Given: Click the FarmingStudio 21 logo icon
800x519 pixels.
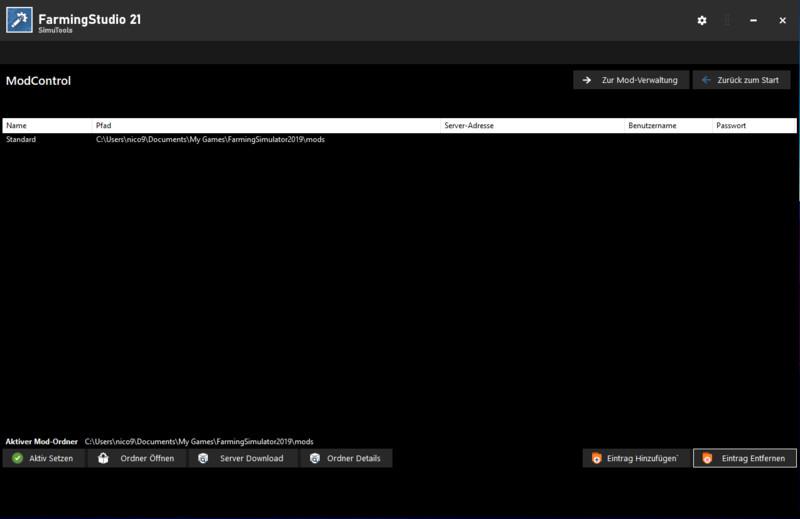Looking at the screenshot, I should click(x=19, y=21).
